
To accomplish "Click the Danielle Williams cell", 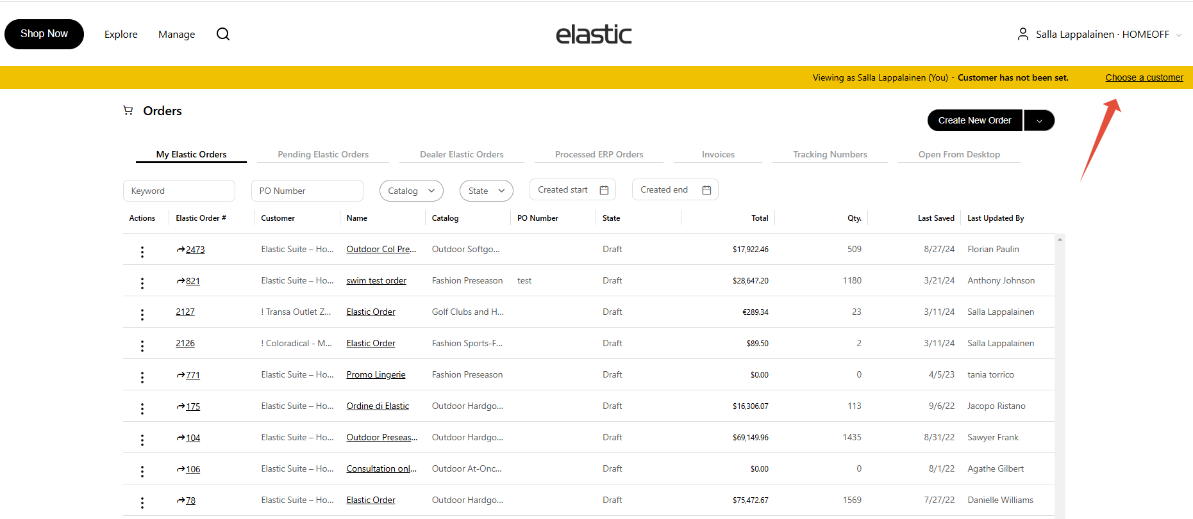I will pos(1001,500).
